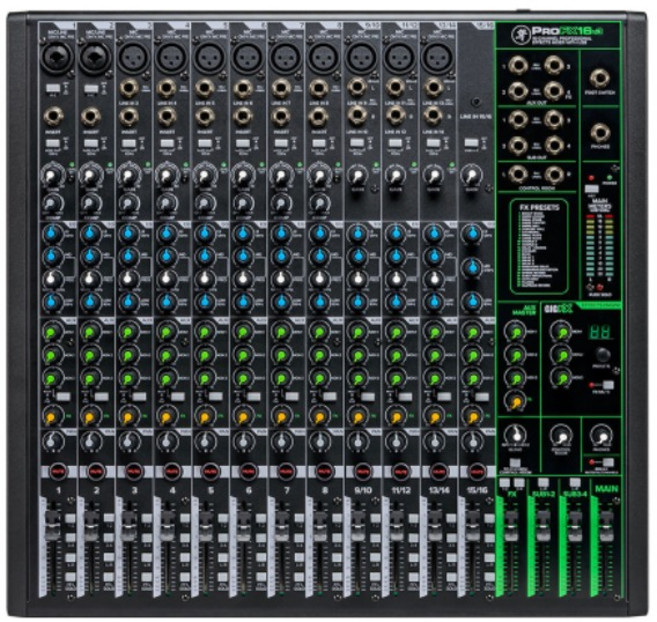Screen dimensions: 657x622
Task: Click the break switch near phones knob
Action: tap(608, 462)
